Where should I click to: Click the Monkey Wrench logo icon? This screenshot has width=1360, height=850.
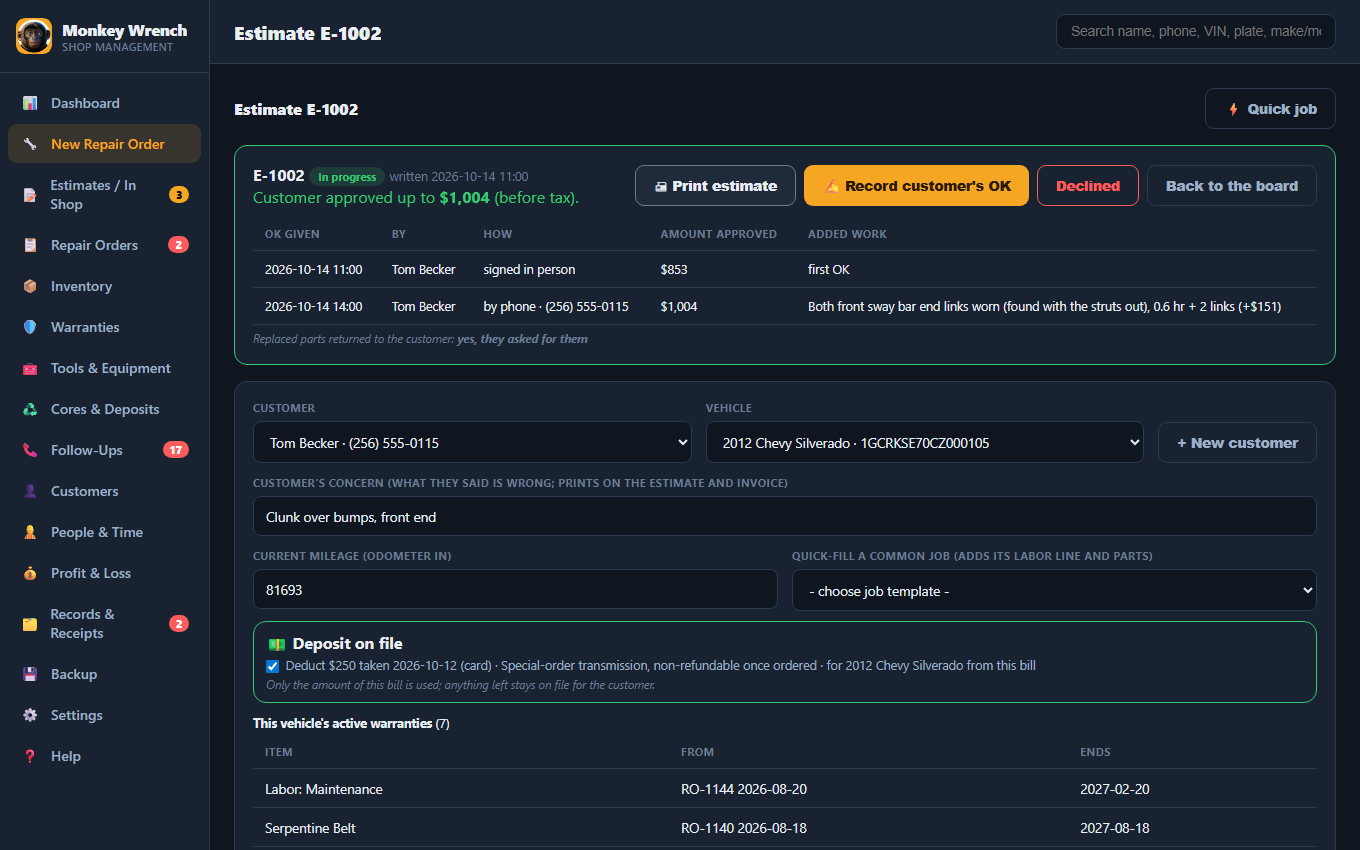[x=34, y=36]
